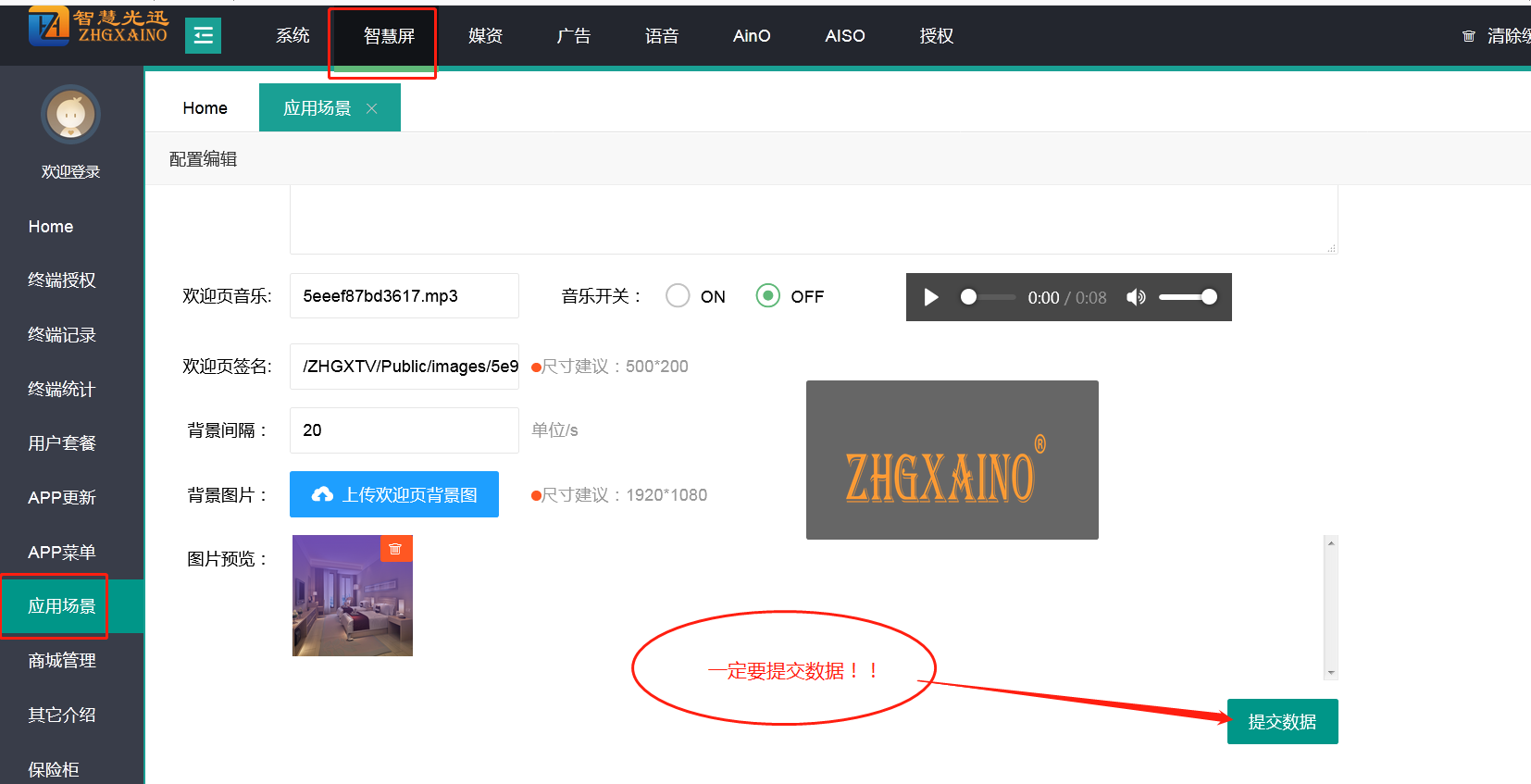
Task: Select the OFF music switch radio button
Action: [x=767, y=295]
